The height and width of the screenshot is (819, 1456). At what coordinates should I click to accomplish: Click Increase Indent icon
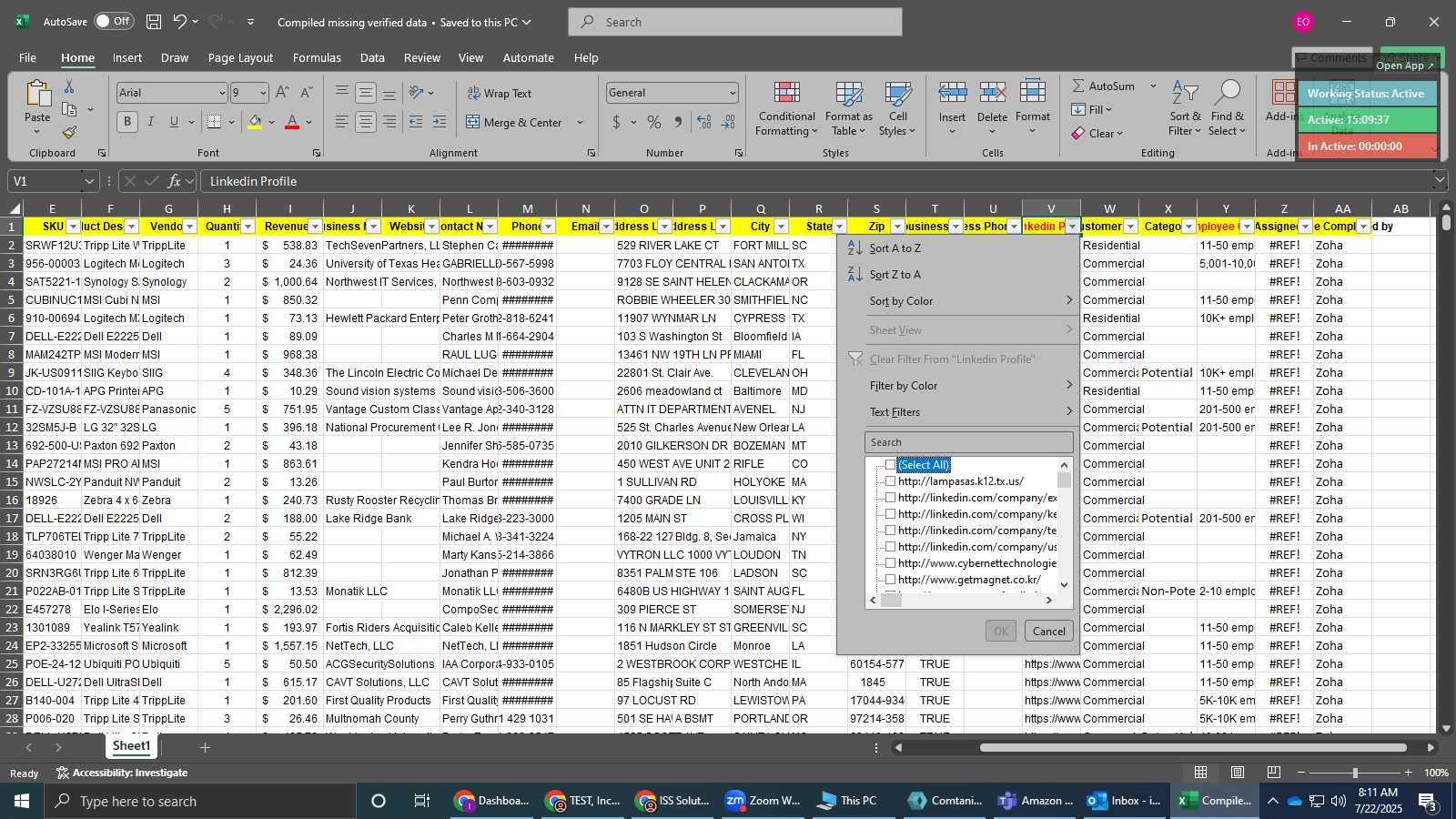tap(440, 122)
